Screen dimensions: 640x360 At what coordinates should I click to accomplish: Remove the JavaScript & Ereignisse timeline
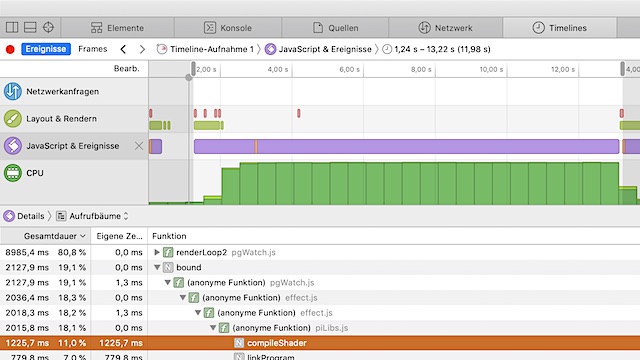(x=139, y=146)
